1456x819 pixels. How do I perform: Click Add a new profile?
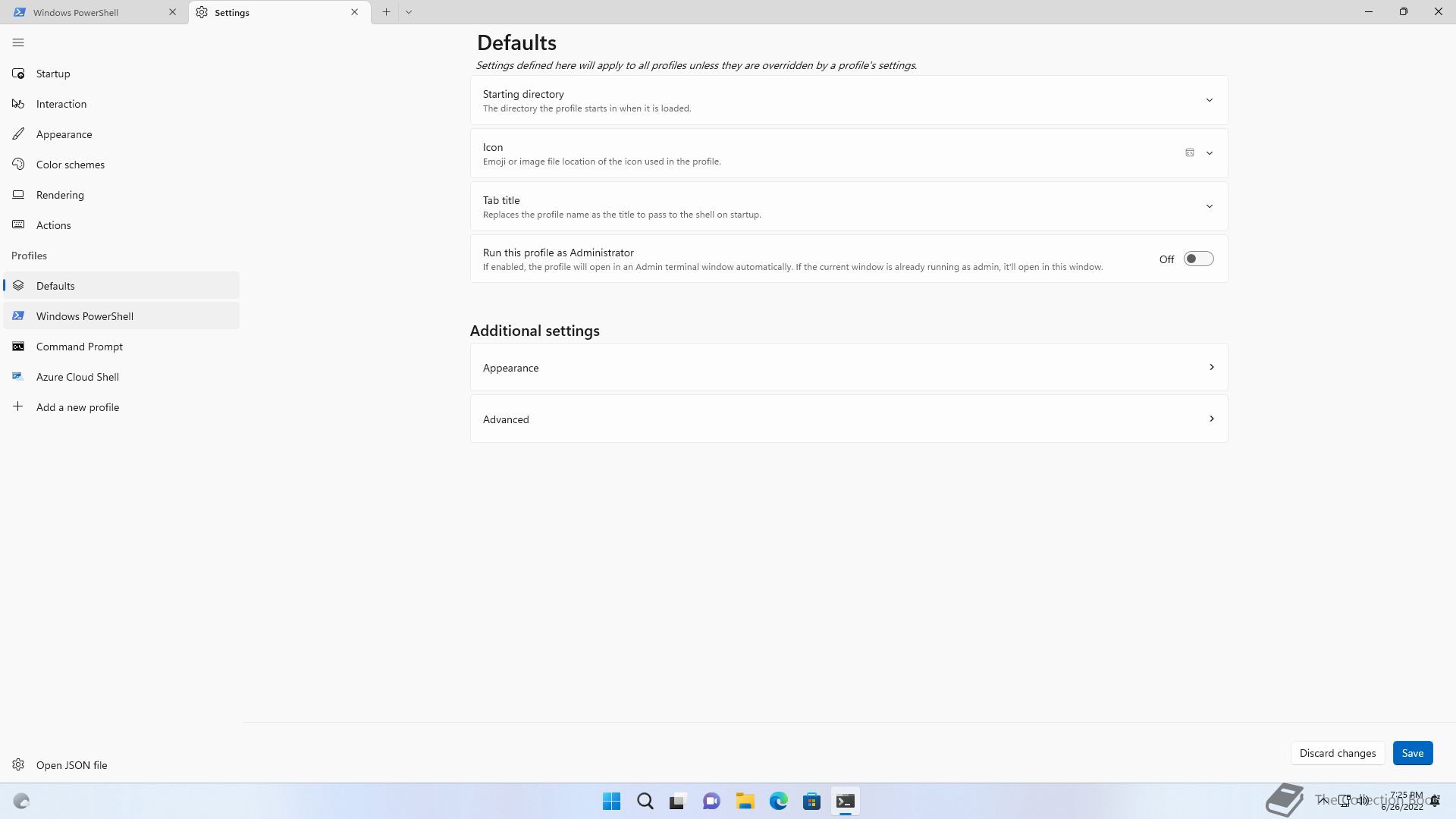click(121, 407)
